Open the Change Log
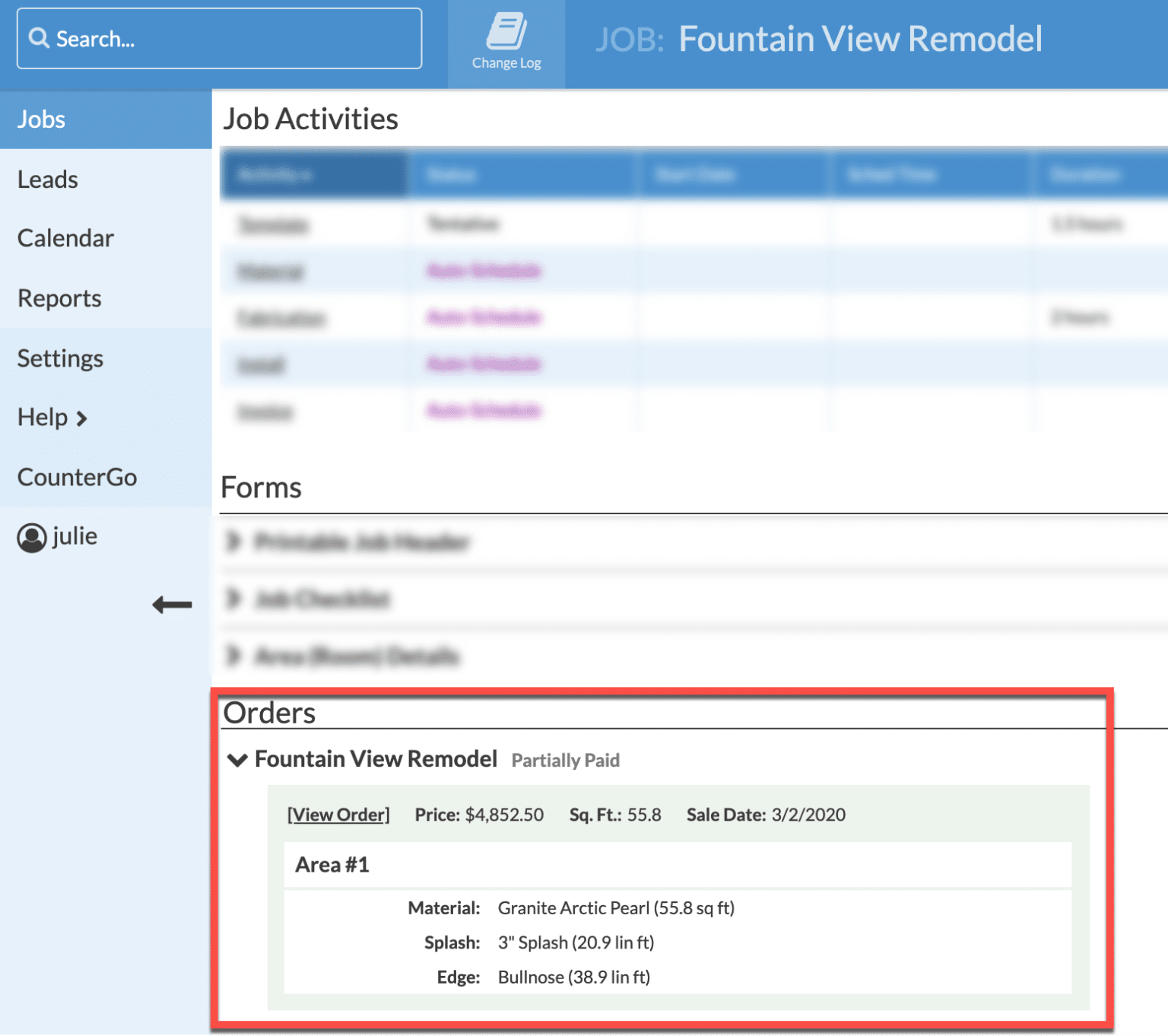The height and width of the screenshot is (1036, 1168). click(506, 38)
